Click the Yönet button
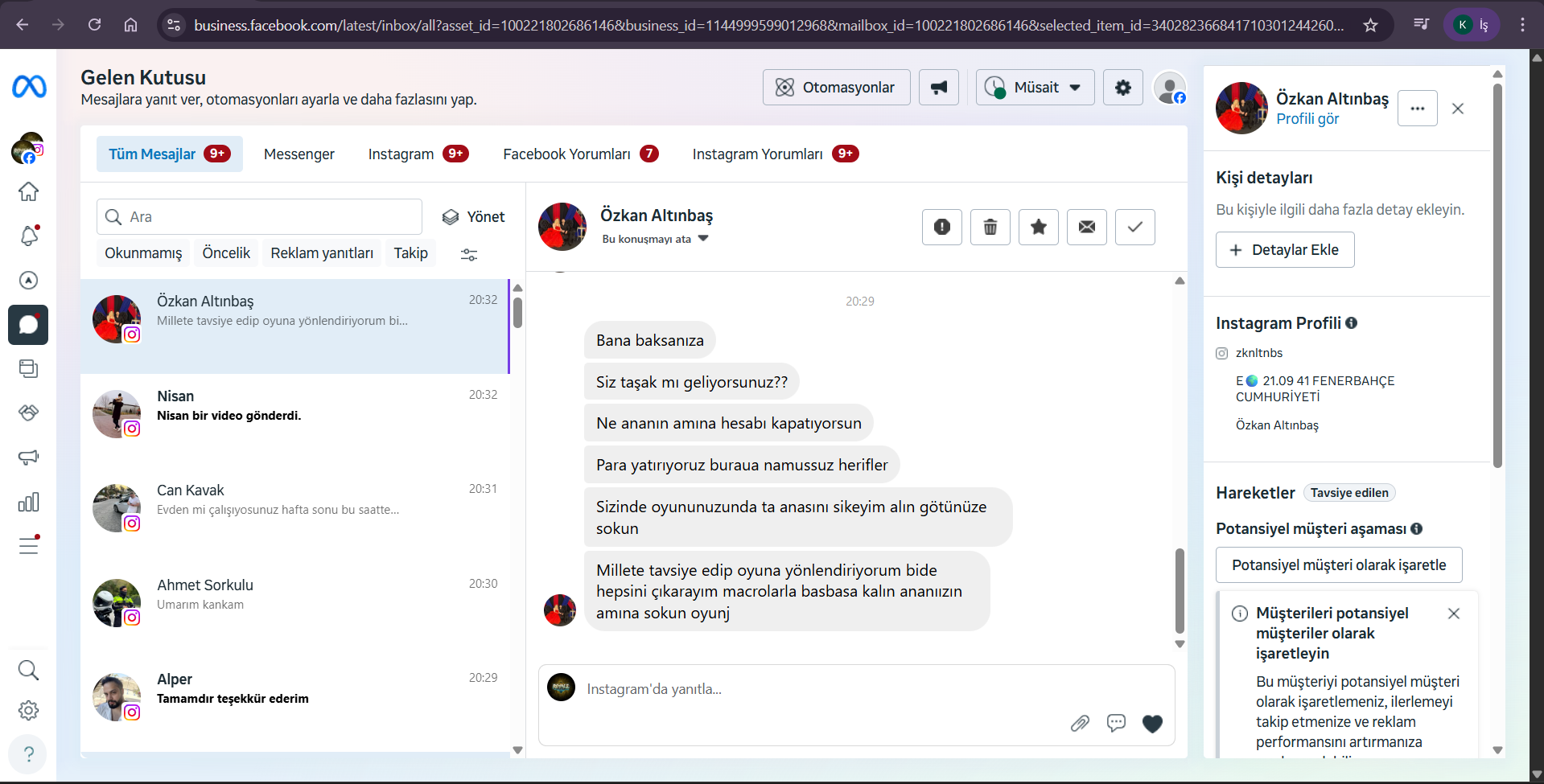The width and height of the screenshot is (1544, 784). 474,216
